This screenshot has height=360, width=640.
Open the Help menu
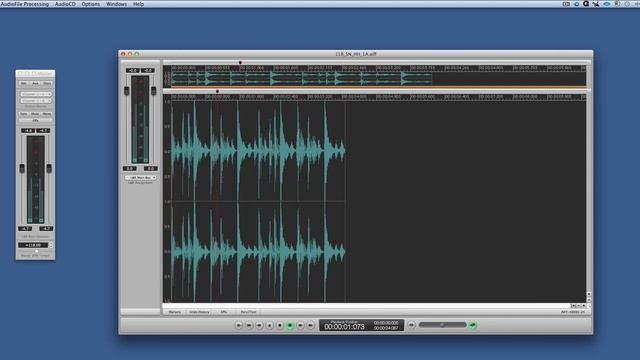coord(138,4)
